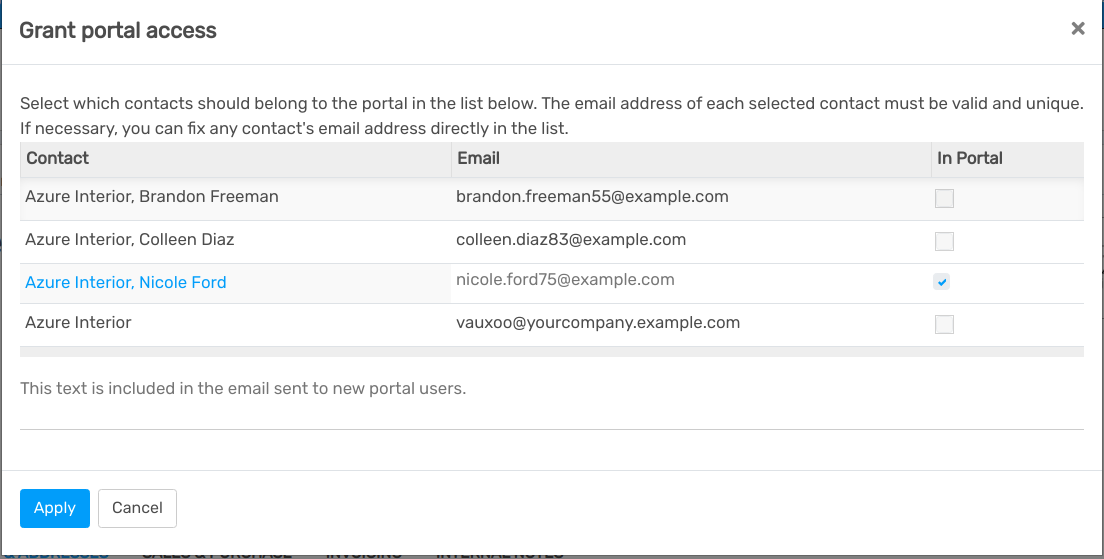Close the Grant portal access dialog
Image resolution: width=1104 pixels, height=559 pixels.
[x=1077, y=29]
